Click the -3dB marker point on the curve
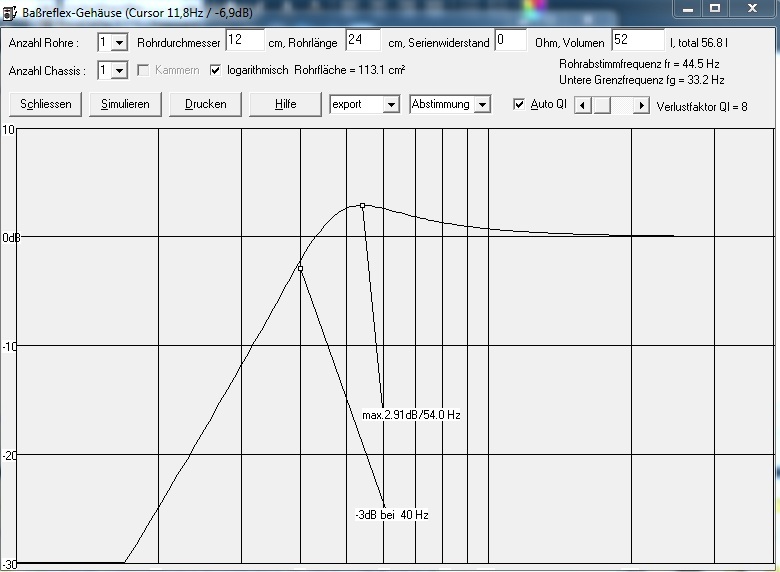780x572 pixels. (300, 269)
